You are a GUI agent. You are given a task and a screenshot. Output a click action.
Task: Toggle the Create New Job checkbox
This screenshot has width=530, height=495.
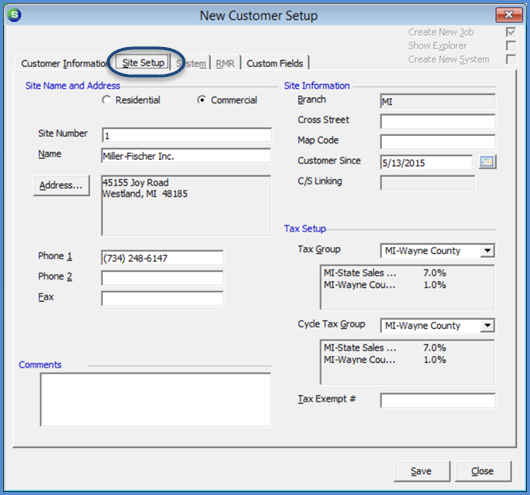pyautogui.click(x=510, y=32)
